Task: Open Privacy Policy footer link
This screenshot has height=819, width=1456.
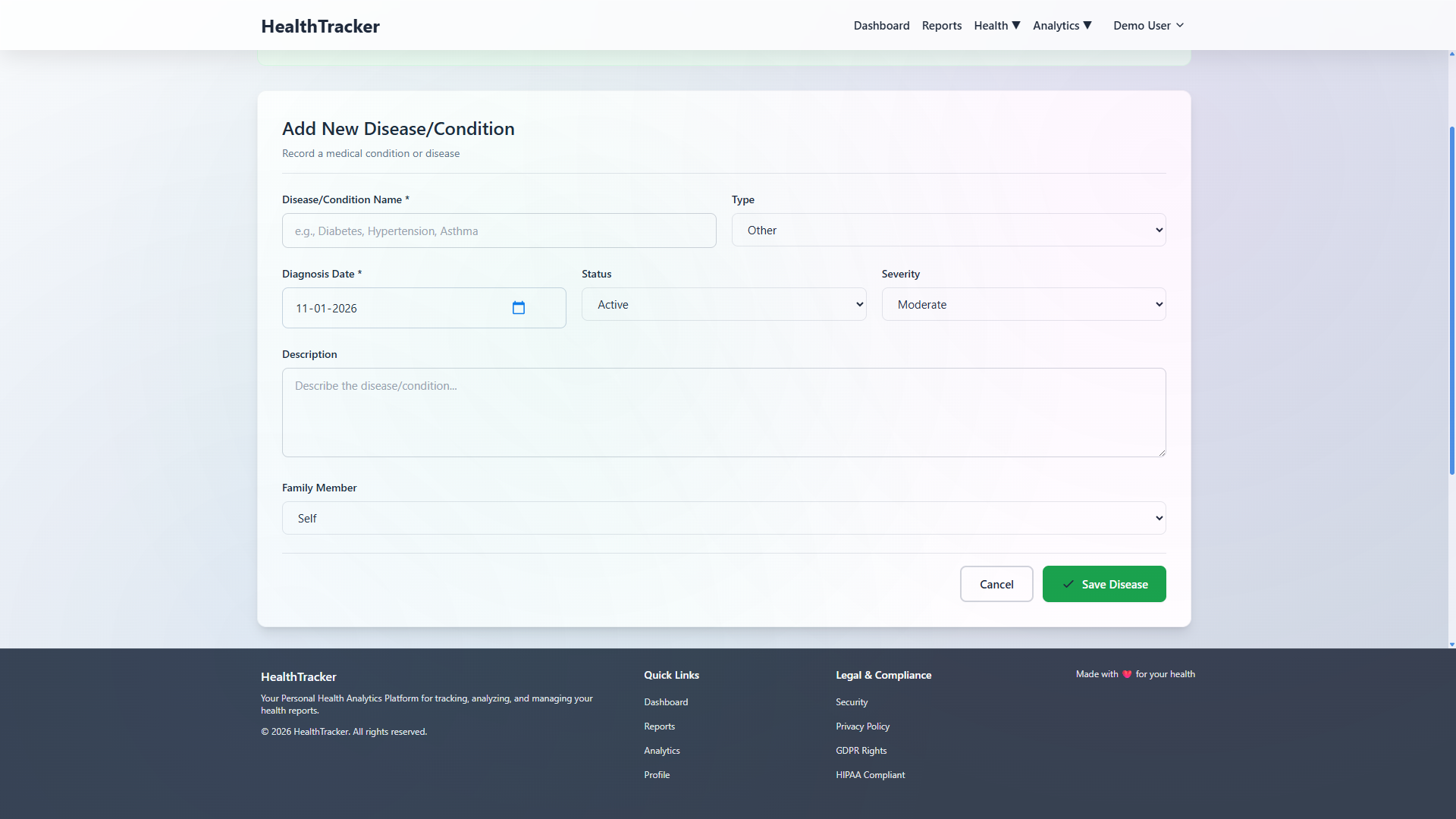Action: click(x=862, y=726)
